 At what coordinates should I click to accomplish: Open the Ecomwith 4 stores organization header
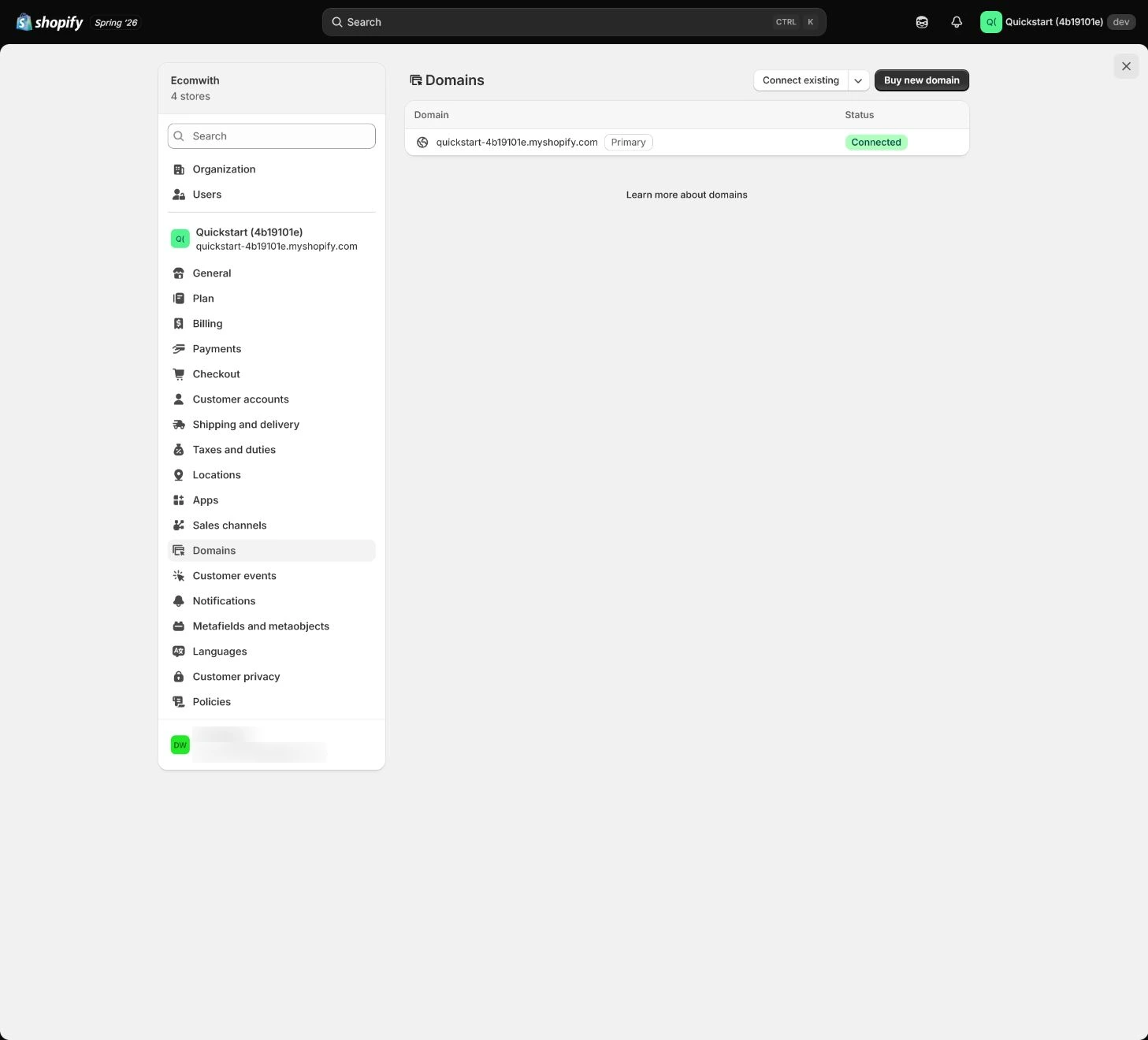click(272, 88)
